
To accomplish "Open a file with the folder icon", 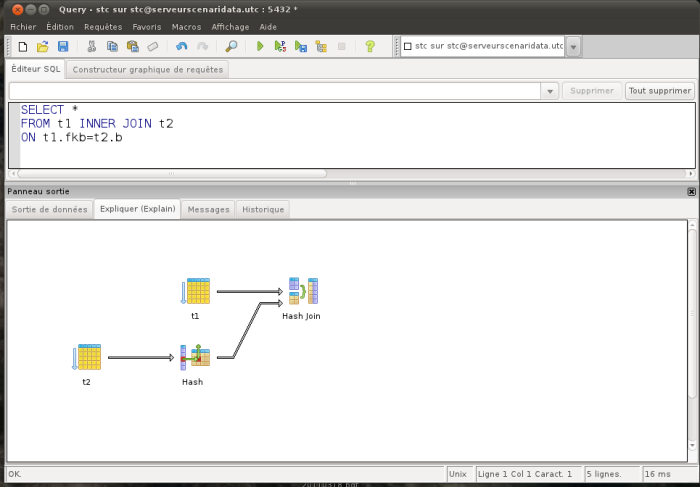I will pos(43,46).
